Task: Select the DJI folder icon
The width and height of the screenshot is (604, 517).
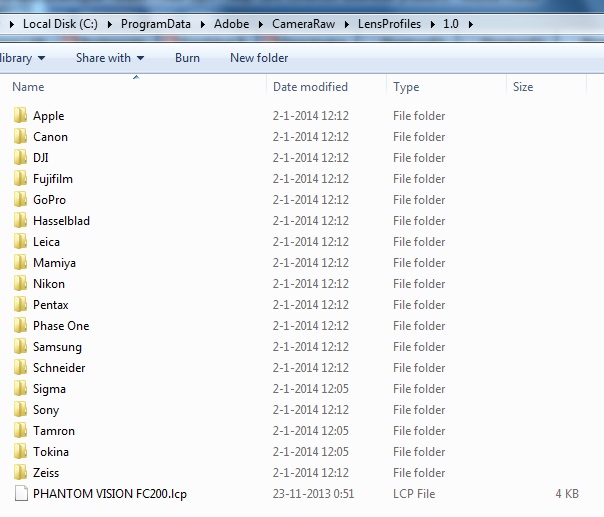Action: coord(20,158)
